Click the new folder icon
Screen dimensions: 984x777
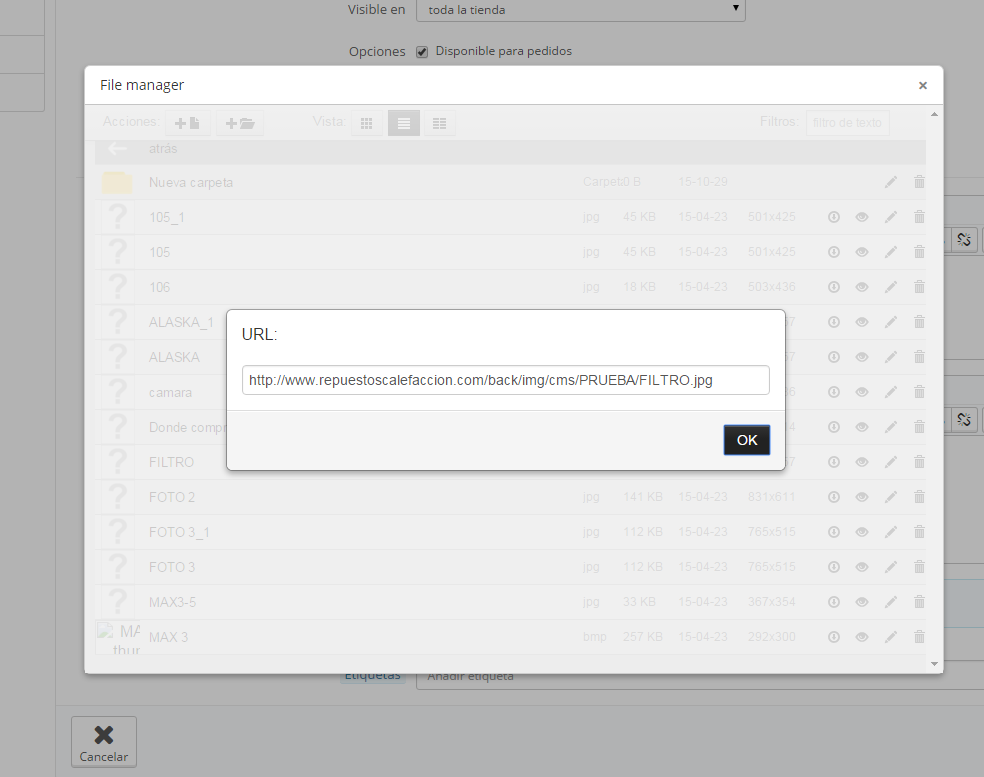coord(240,123)
